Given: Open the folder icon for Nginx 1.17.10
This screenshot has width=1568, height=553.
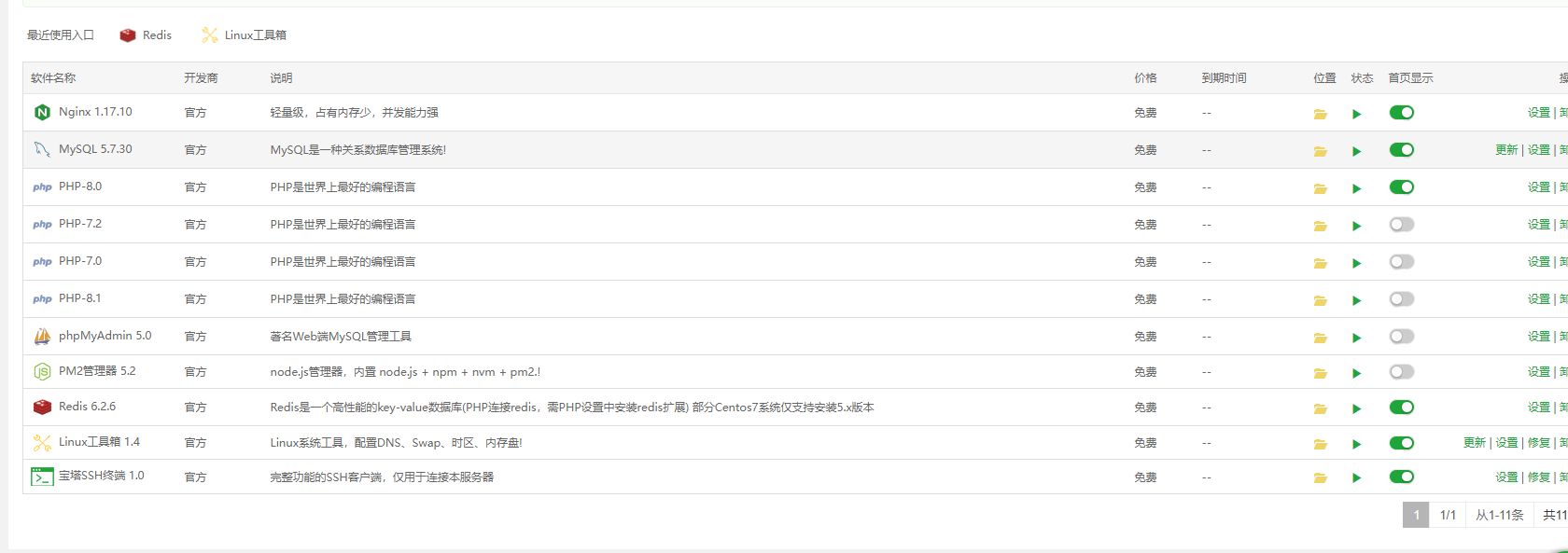Looking at the screenshot, I should tap(1320, 114).
